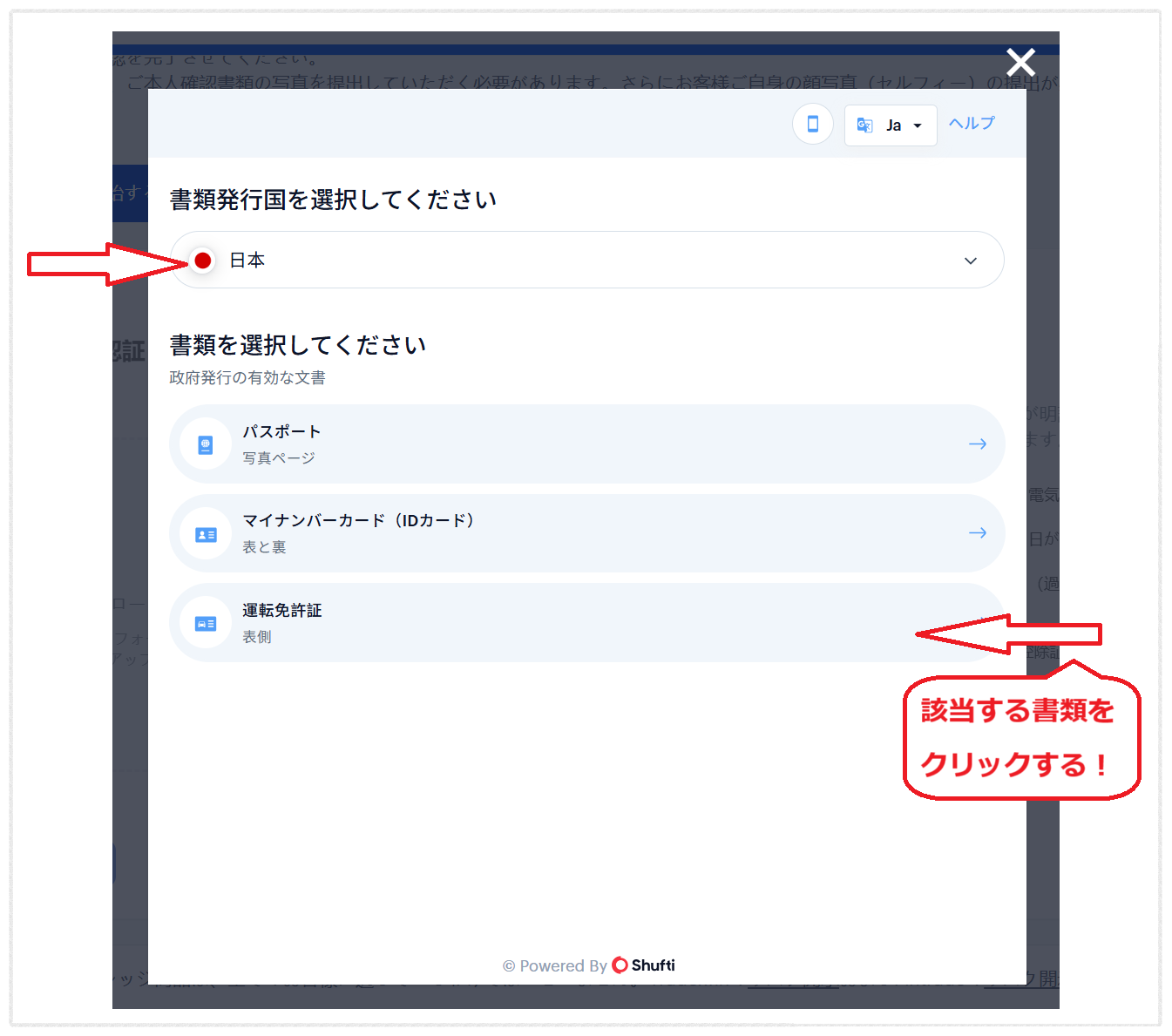Click the driver's license car icon
Viewport: 1172px width, 1036px height.
(x=206, y=624)
